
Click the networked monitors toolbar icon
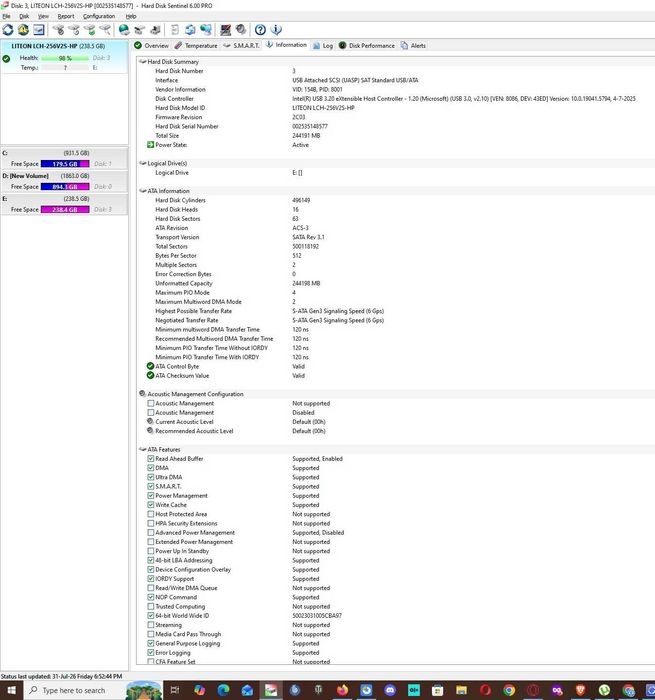point(206,30)
